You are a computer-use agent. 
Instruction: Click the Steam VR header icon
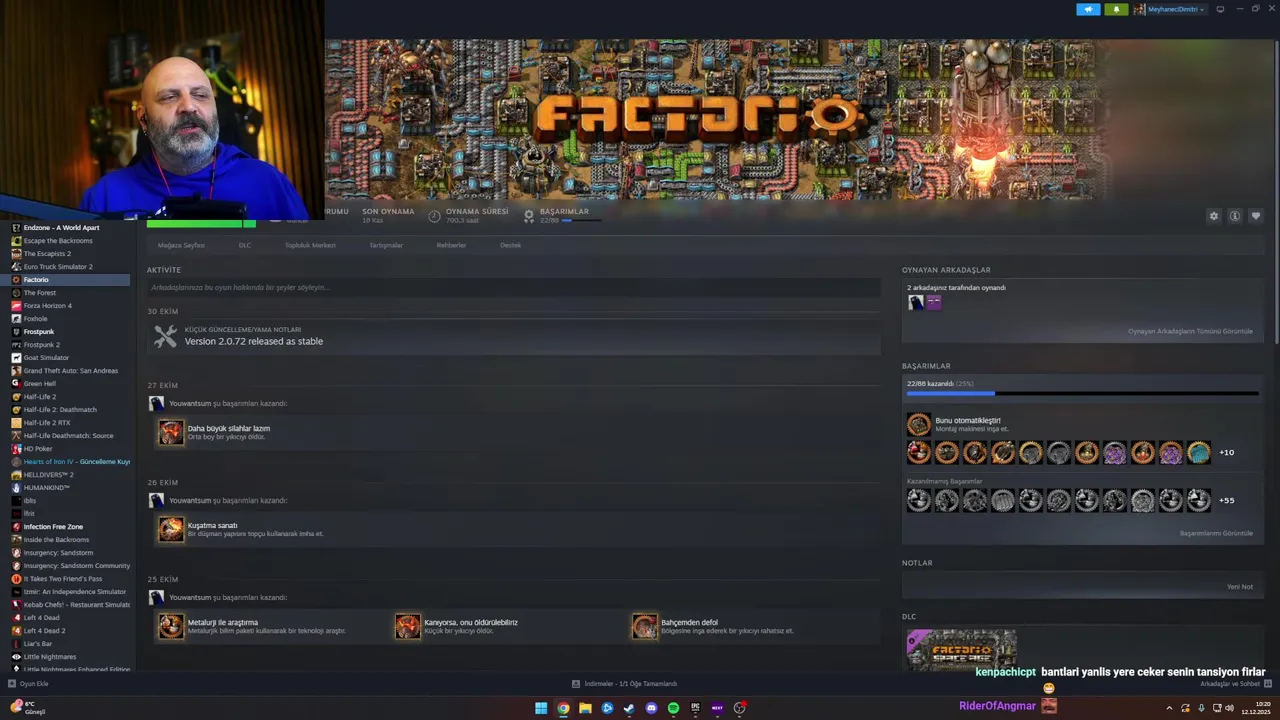1220,9
